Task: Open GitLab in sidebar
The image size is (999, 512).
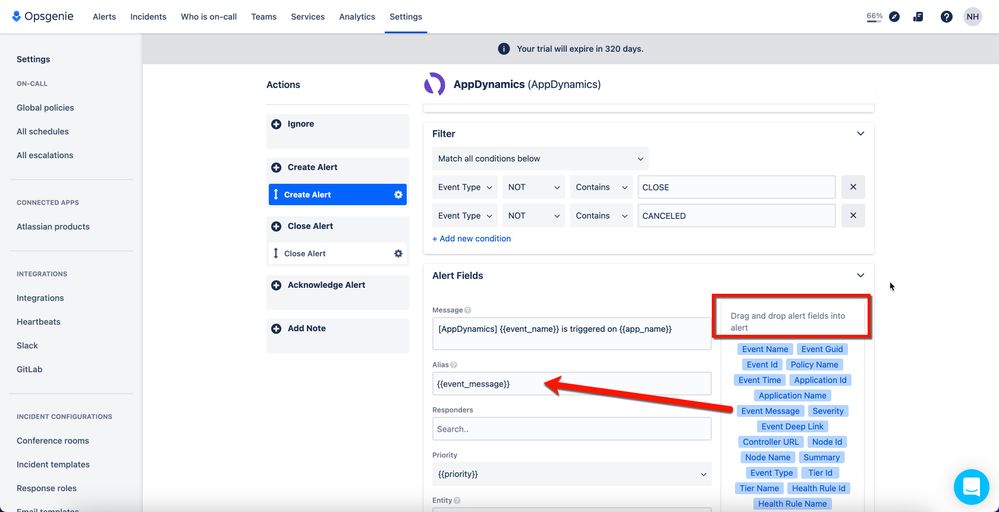Action: click(x=29, y=369)
